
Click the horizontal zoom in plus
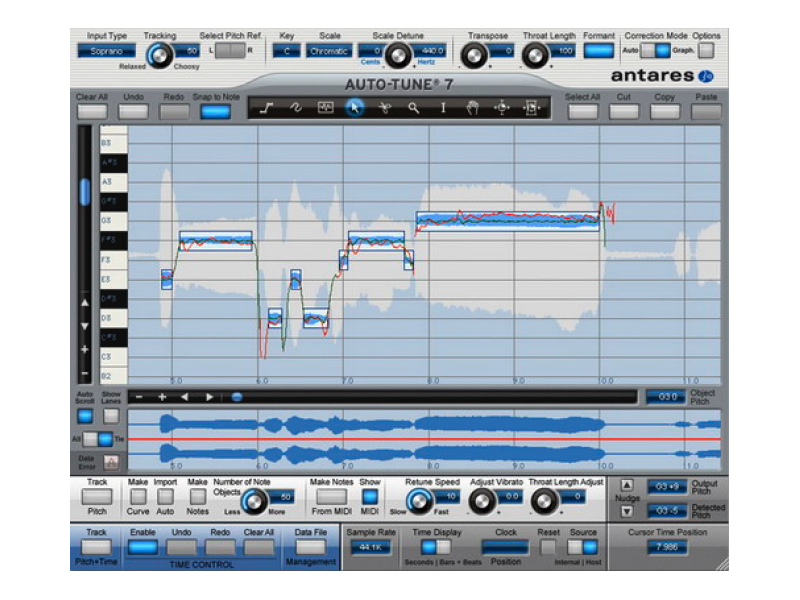click(x=162, y=397)
